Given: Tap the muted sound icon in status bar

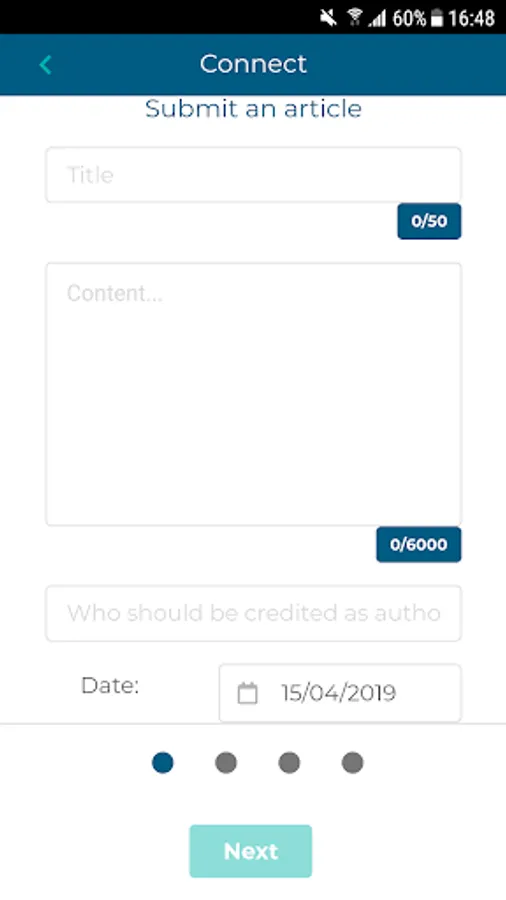Looking at the screenshot, I should pyautogui.click(x=328, y=18).
